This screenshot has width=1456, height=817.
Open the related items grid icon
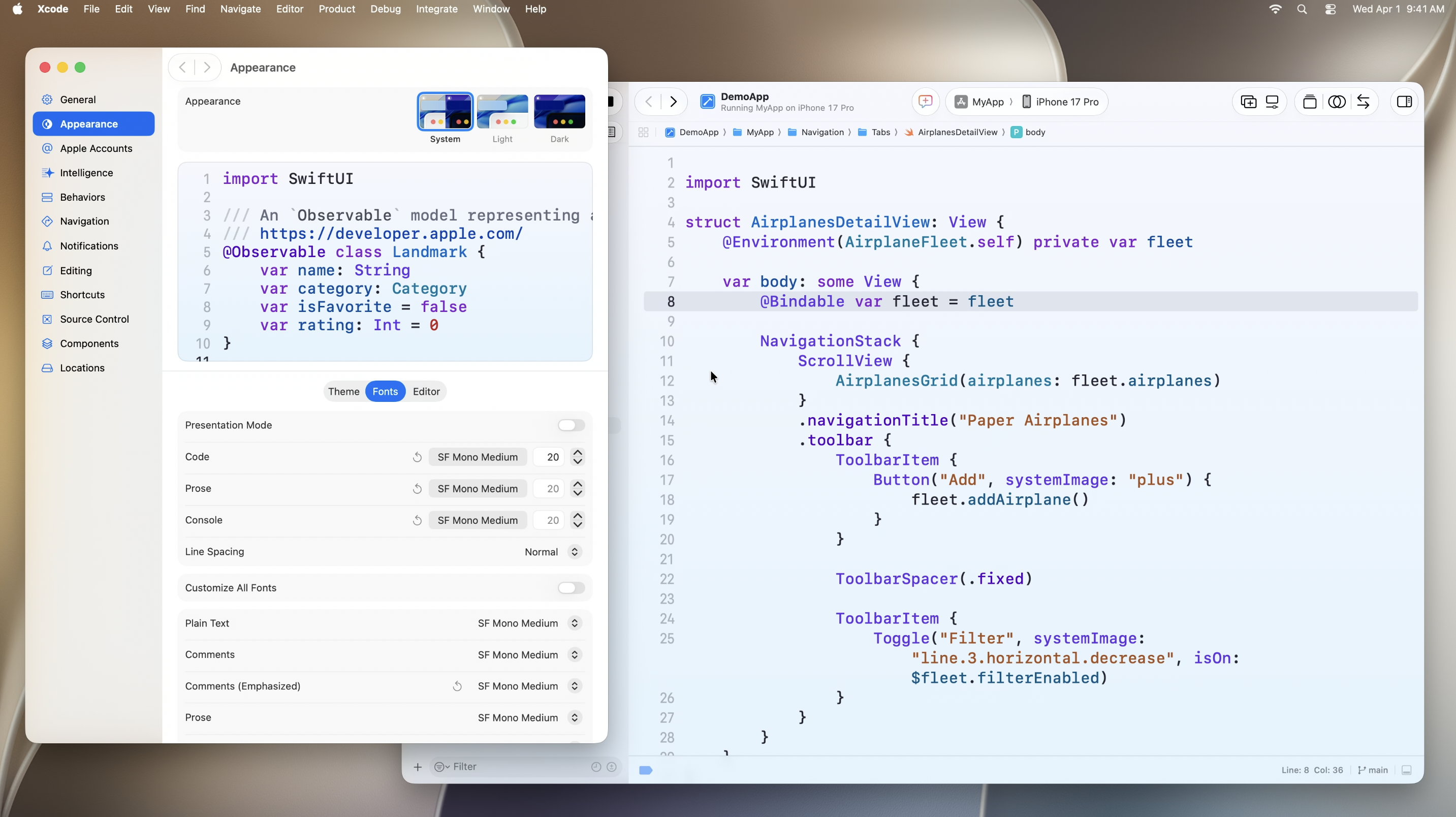pyautogui.click(x=643, y=132)
